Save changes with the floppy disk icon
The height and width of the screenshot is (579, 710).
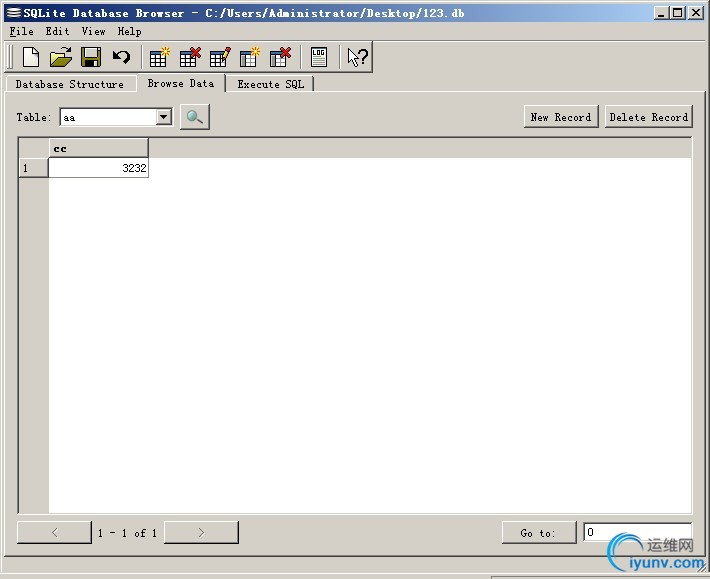point(91,57)
